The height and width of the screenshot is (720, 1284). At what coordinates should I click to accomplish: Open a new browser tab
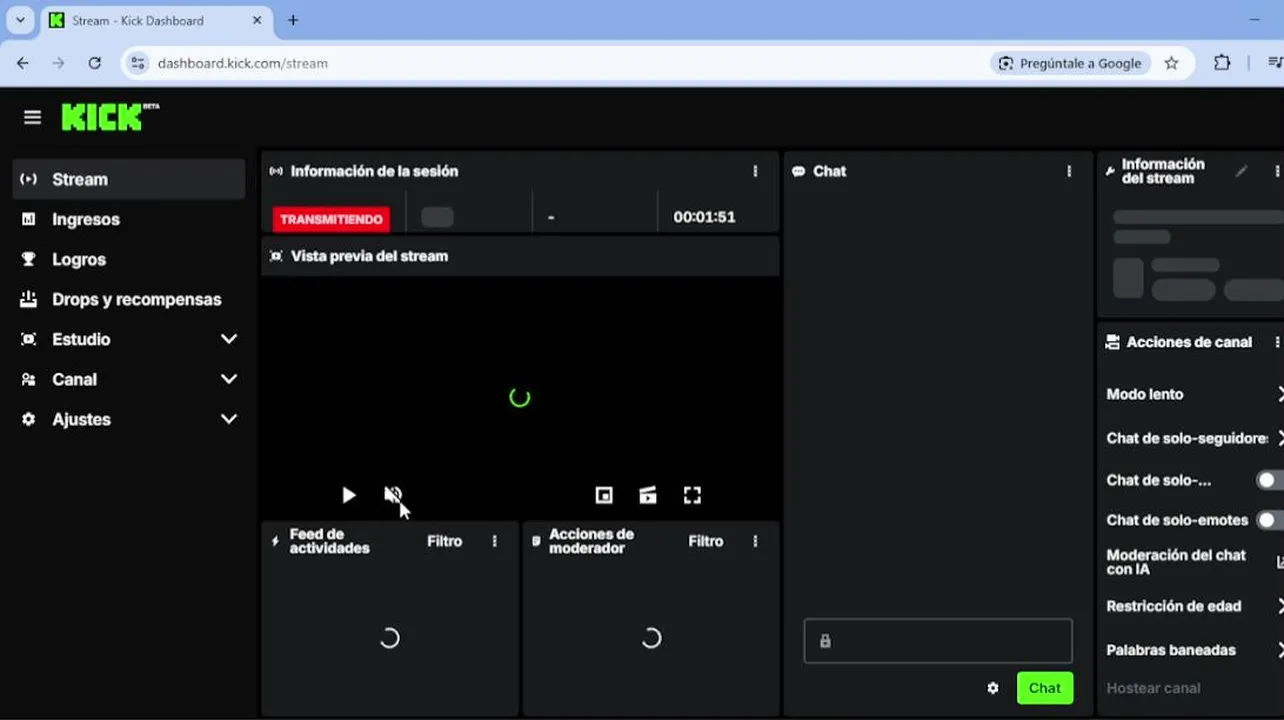pos(293,20)
